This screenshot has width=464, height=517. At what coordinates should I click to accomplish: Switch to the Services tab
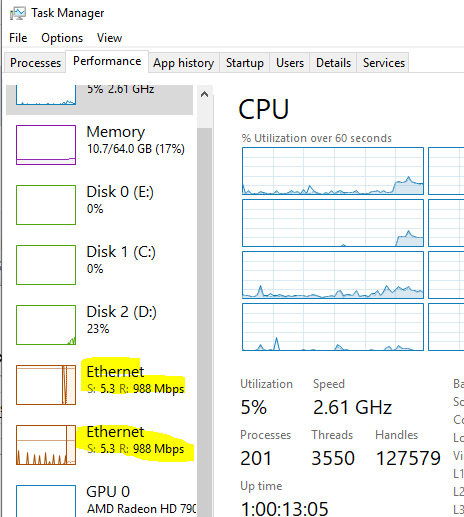click(x=383, y=63)
